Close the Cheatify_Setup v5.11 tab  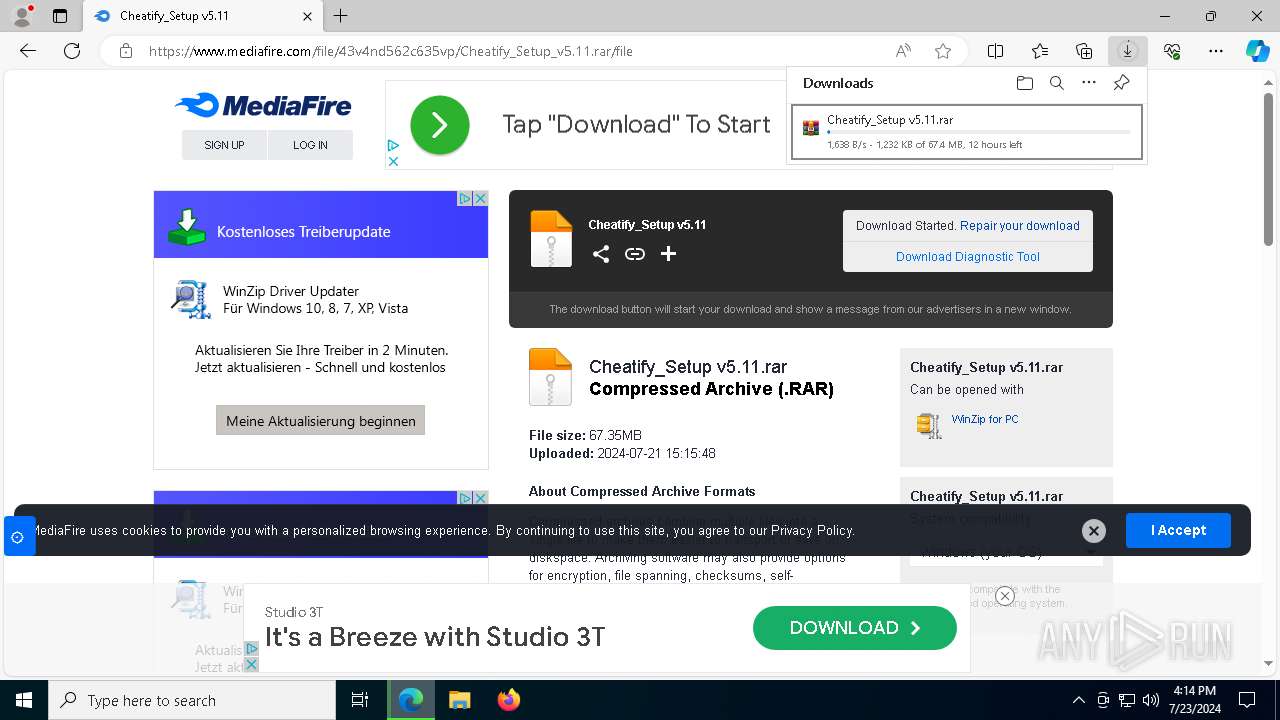click(x=308, y=16)
